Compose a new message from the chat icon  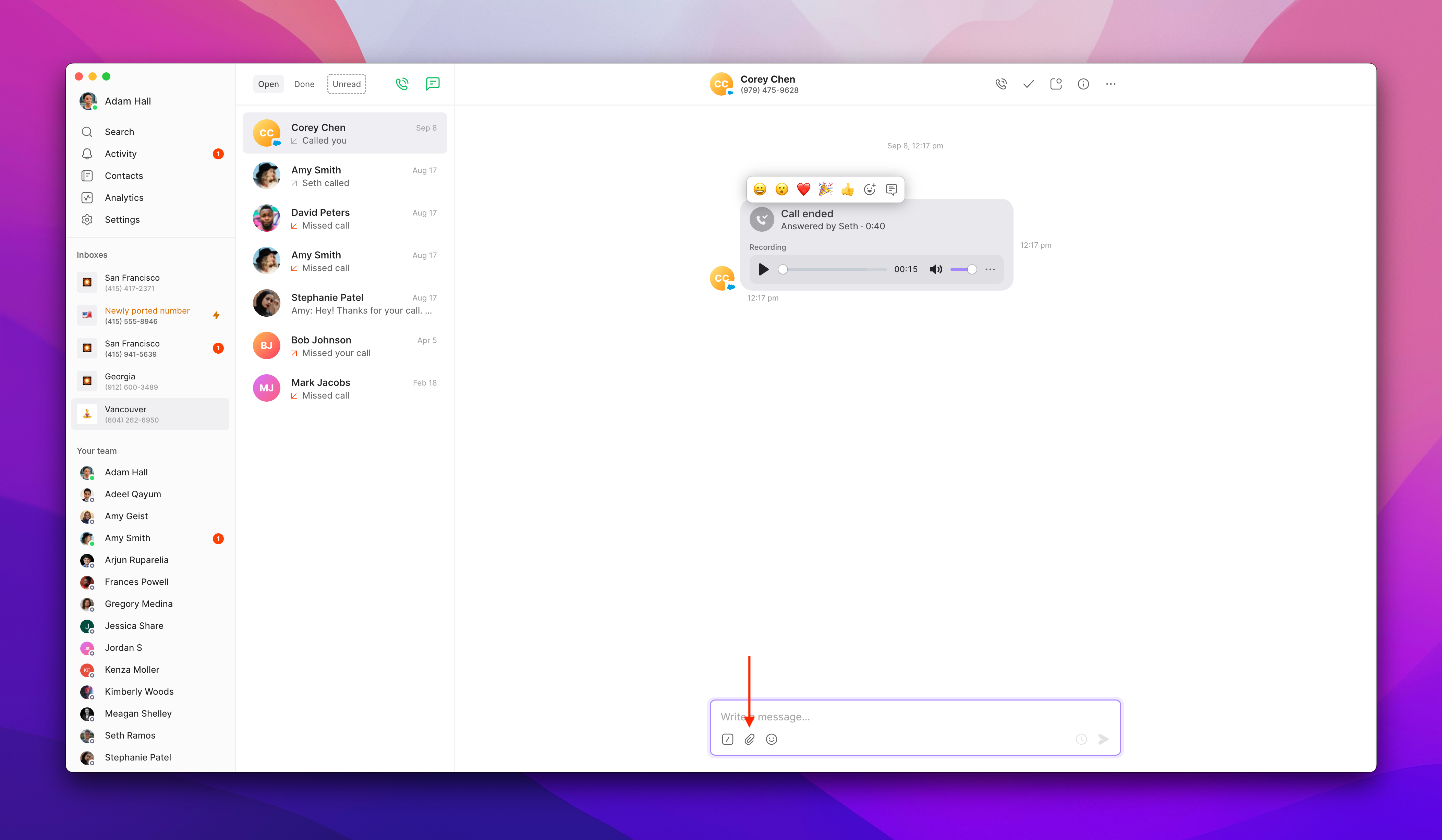pyautogui.click(x=433, y=84)
